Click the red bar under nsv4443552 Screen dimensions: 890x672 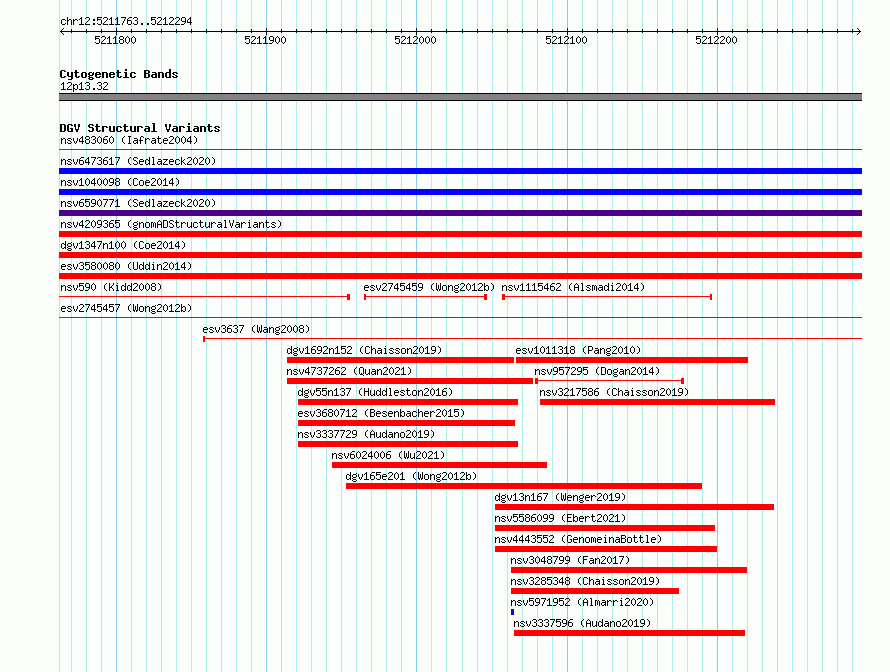coord(606,549)
